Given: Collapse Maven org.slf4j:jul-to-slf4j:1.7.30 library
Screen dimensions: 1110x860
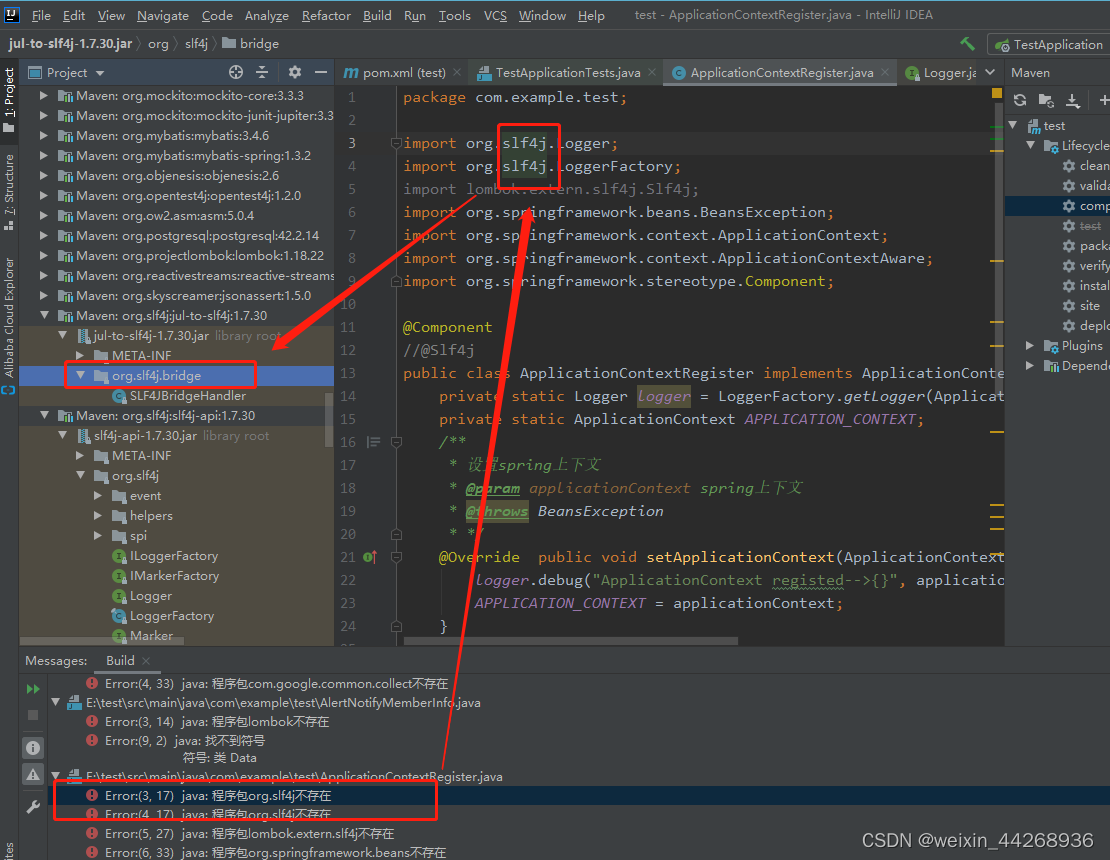Looking at the screenshot, I should pyautogui.click(x=45, y=315).
